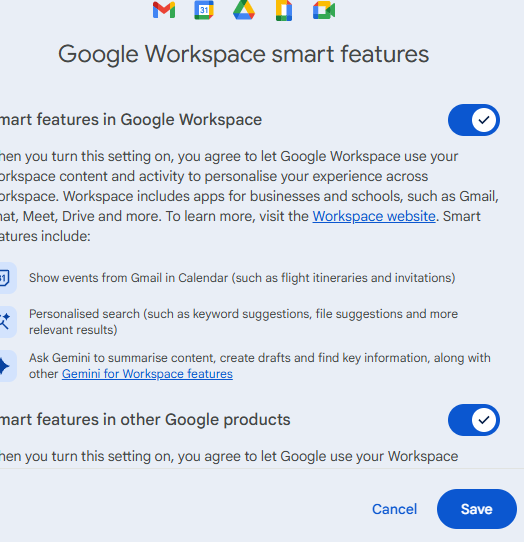Save the smart features settings
This screenshot has height=542, width=524.
(477, 509)
